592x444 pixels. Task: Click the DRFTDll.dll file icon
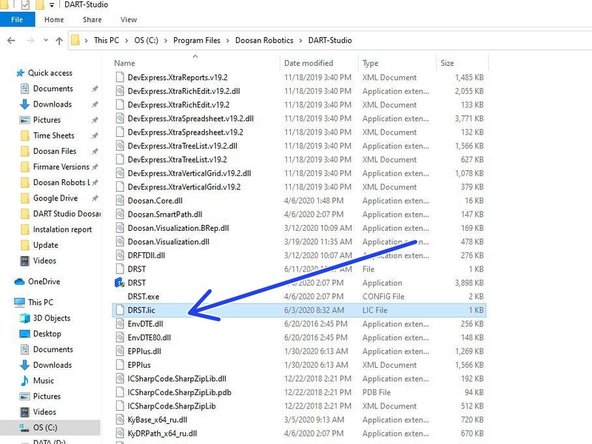click(x=120, y=255)
